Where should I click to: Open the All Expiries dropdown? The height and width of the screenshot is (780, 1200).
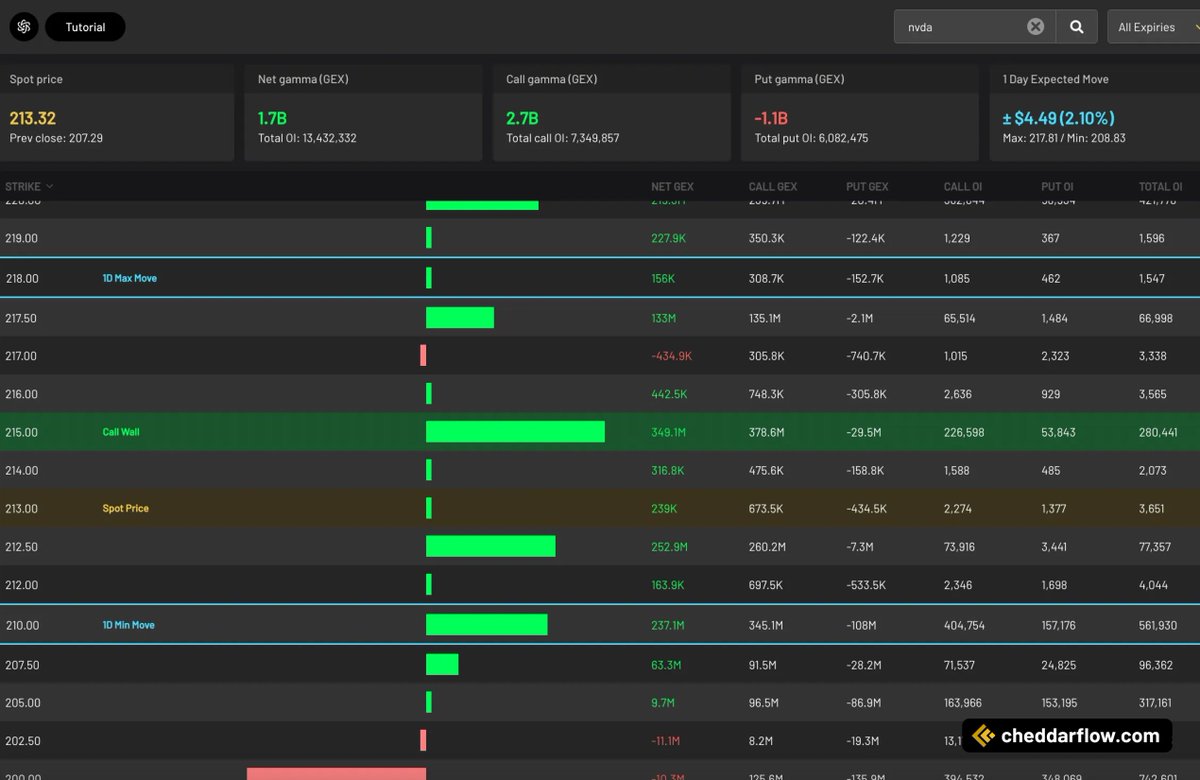point(1154,27)
